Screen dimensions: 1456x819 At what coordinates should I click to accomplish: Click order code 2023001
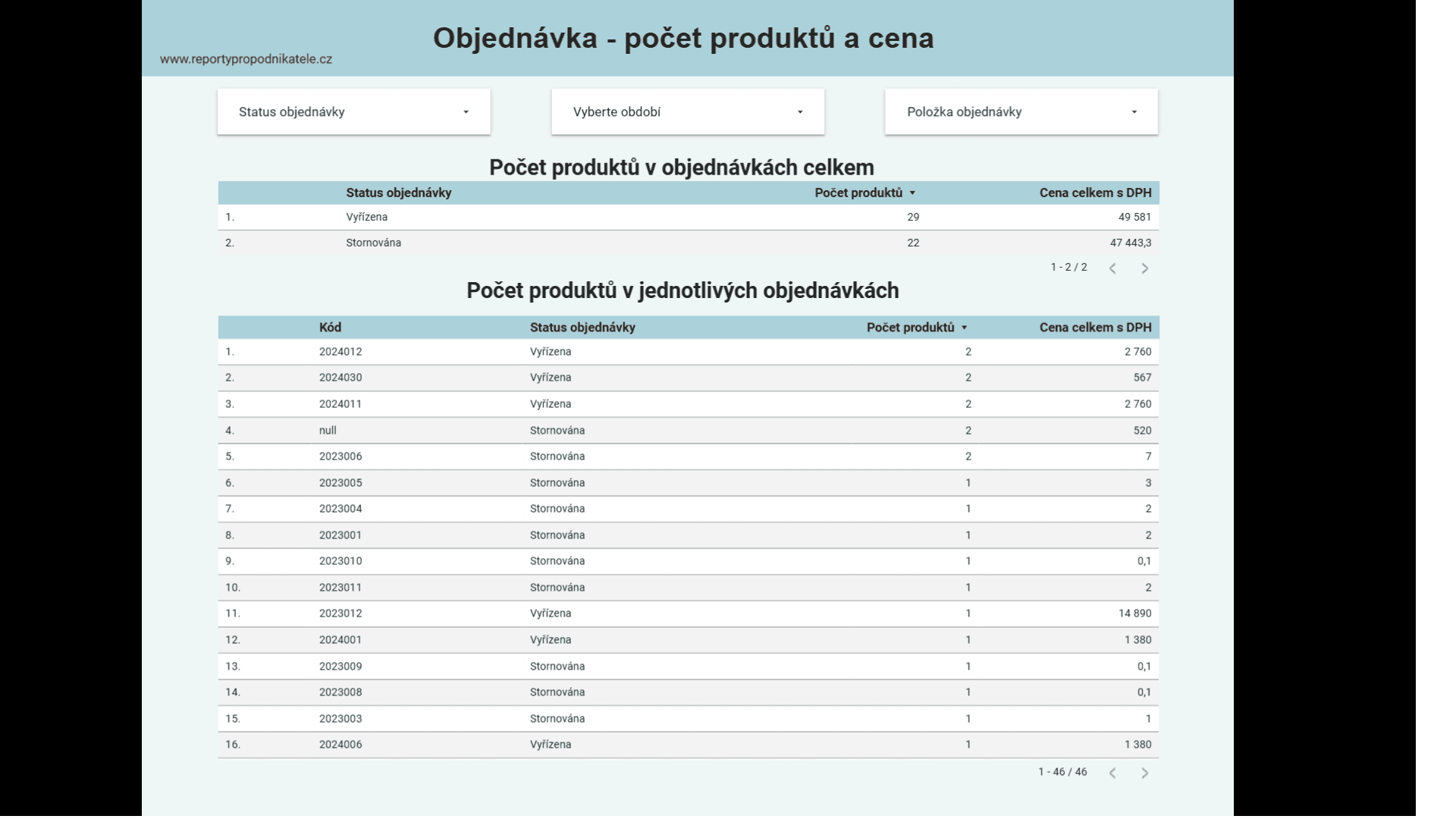click(340, 535)
